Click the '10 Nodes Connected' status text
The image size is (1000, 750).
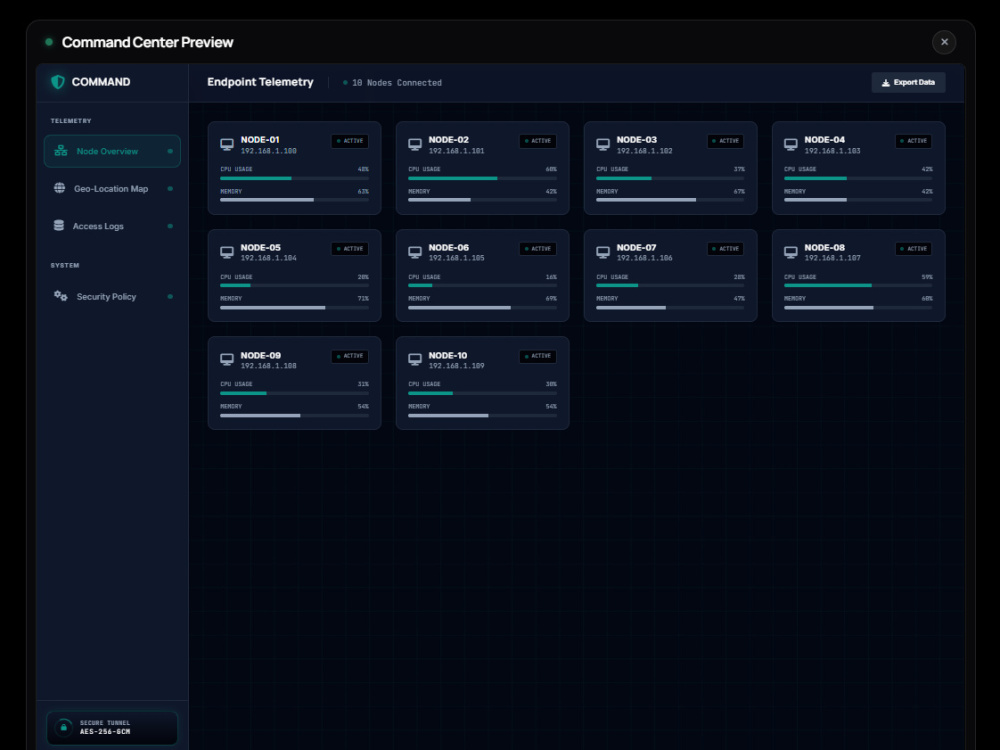tap(397, 83)
